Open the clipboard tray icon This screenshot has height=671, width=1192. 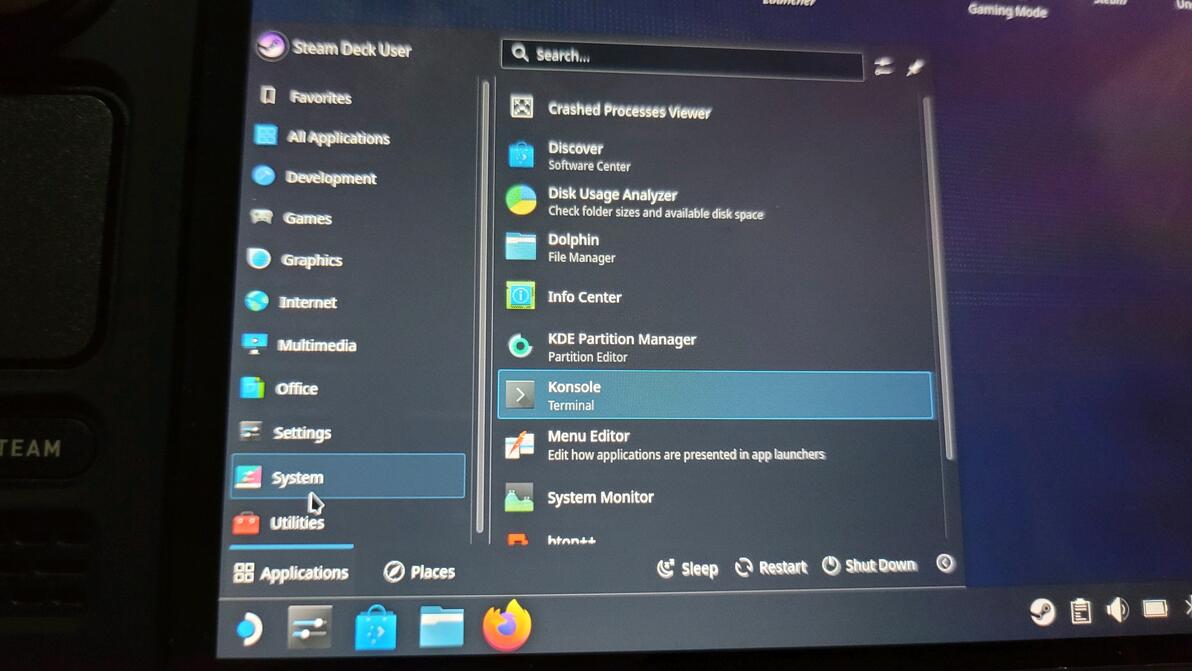click(x=1081, y=611)
